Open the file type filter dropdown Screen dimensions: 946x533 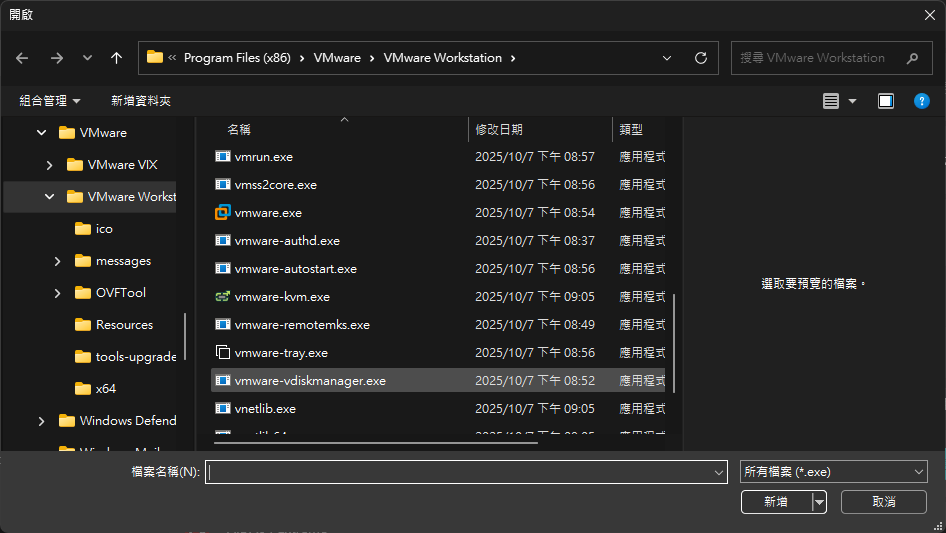tap(833, 471)
